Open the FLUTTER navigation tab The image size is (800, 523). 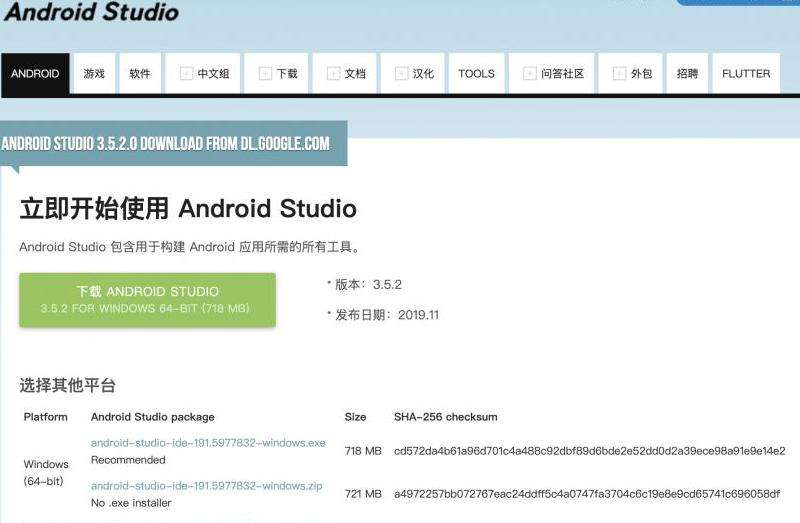coord(746,74)
